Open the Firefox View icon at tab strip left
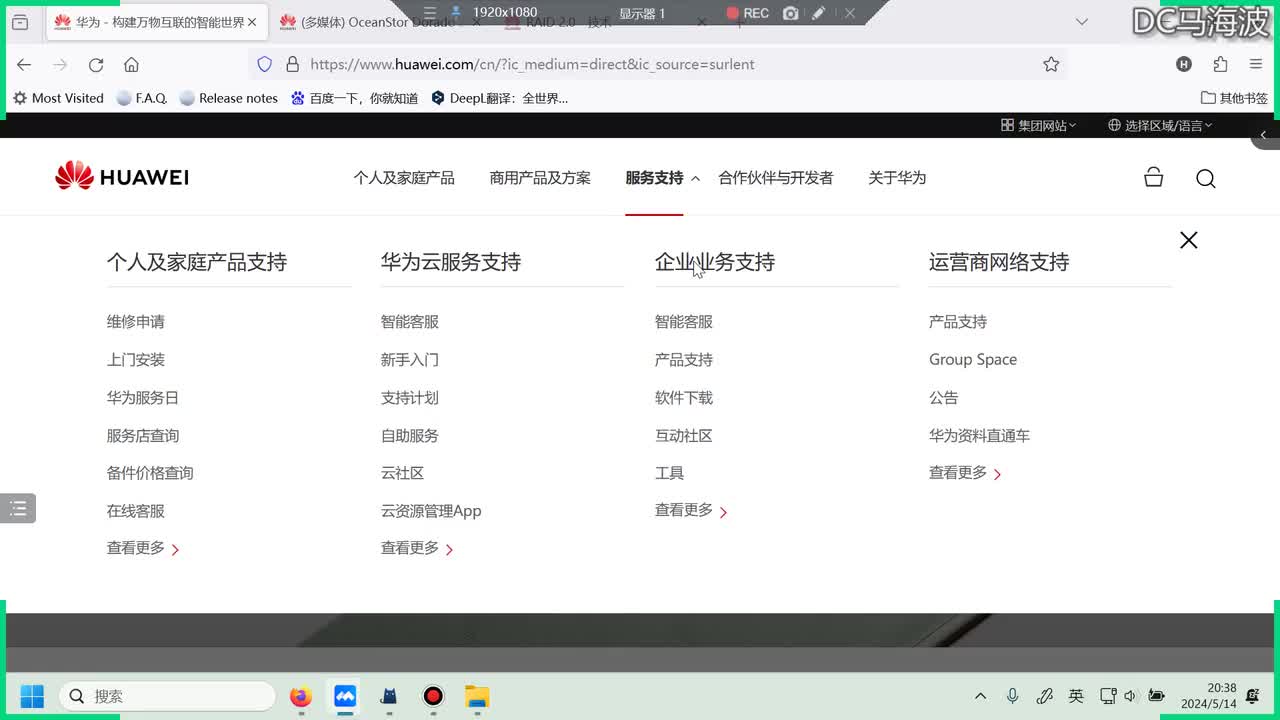 pyautogui.click(x=20, y=22)
